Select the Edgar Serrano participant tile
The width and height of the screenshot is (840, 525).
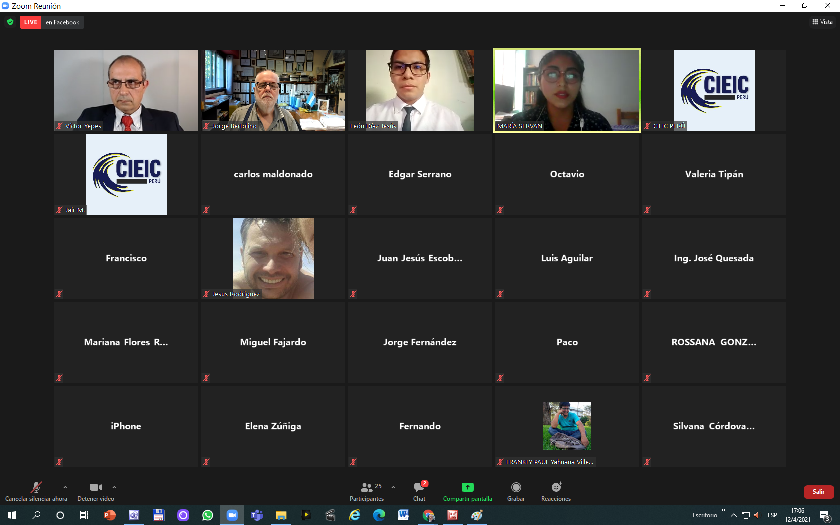(x=420, y=174)
